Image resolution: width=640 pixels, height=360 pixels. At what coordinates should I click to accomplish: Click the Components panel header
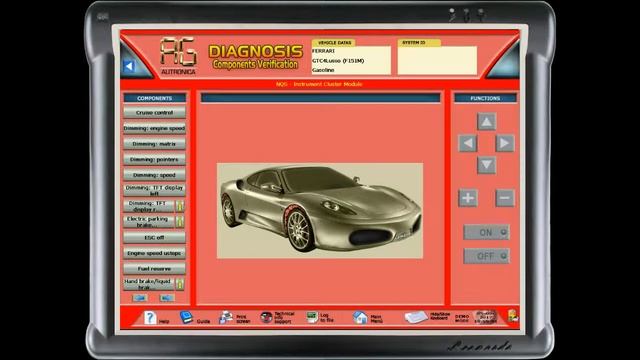155,98
